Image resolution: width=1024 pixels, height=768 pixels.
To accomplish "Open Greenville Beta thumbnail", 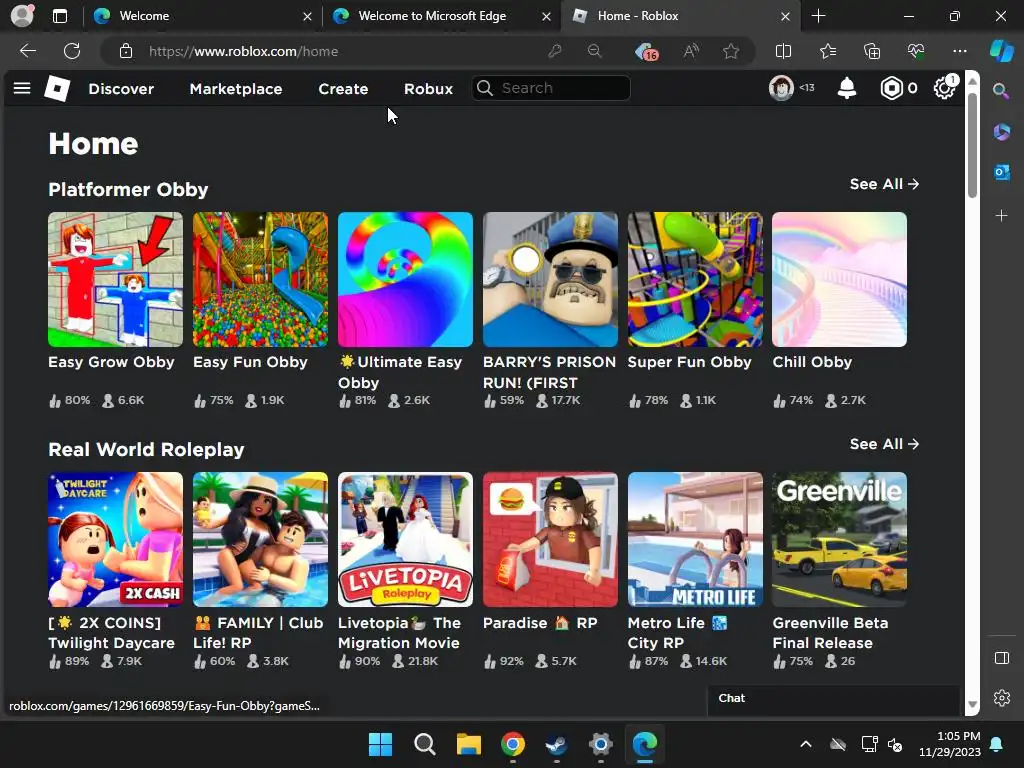I will click(x=839, y=539).
